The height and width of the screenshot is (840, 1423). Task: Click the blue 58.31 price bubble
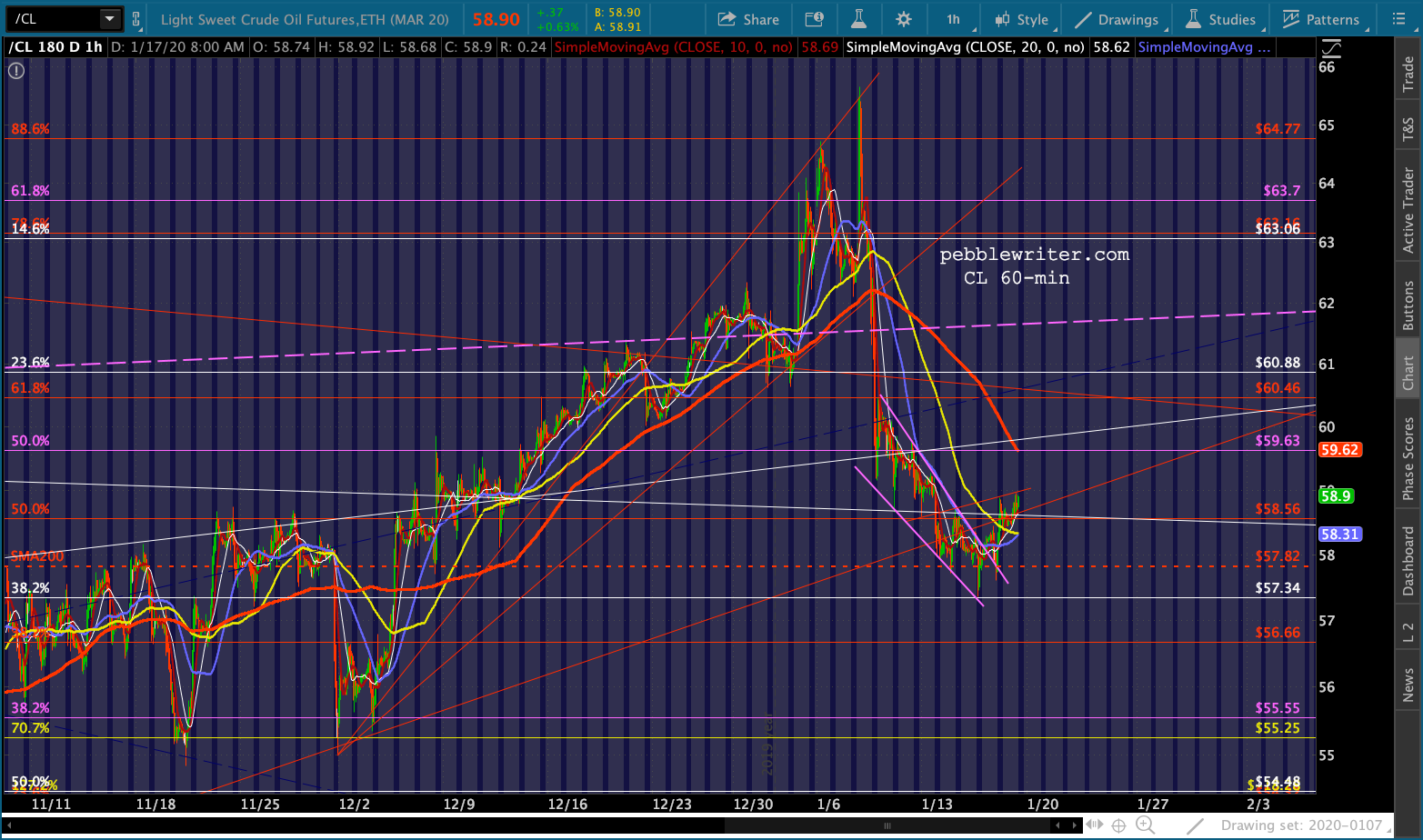[x=1339, y=535]
